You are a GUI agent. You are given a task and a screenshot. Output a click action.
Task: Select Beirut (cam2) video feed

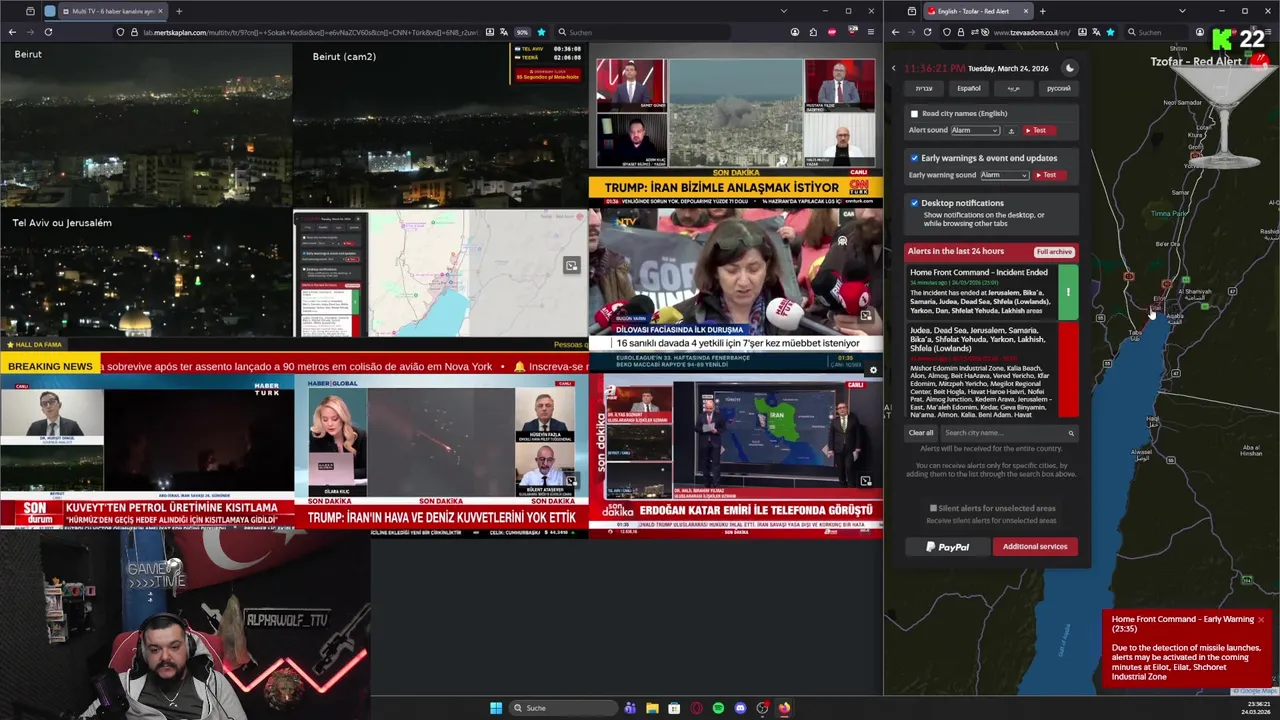(441, 124)
